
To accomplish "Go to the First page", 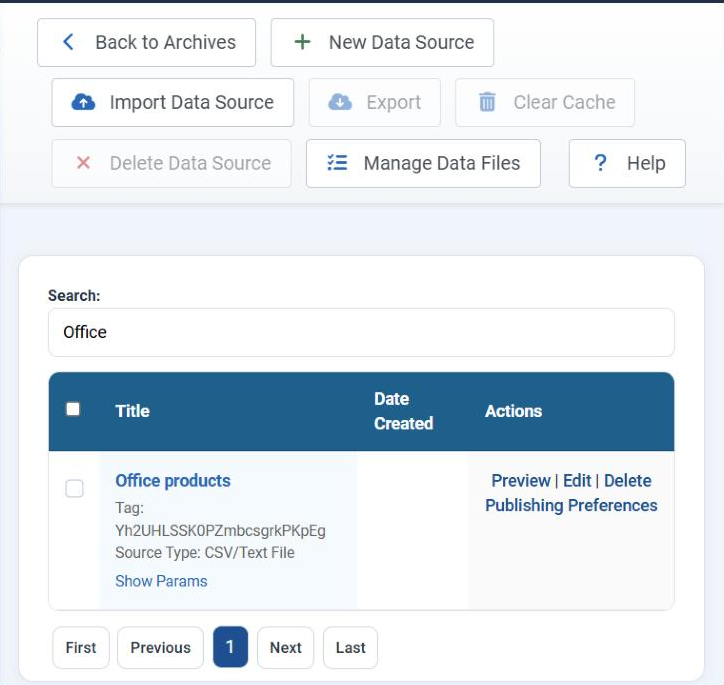I will pos(81,647).
